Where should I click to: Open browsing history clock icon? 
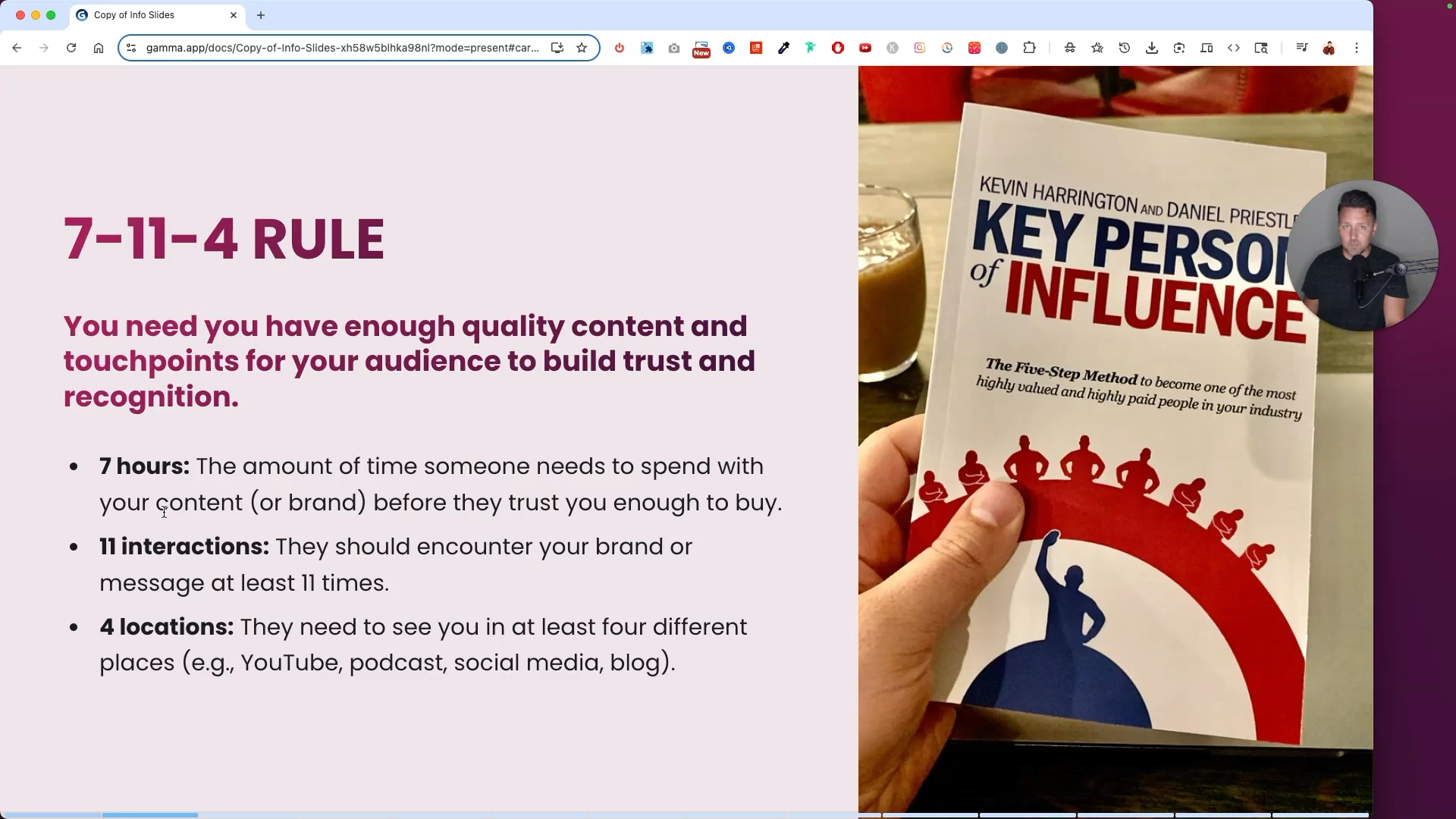1124,48
